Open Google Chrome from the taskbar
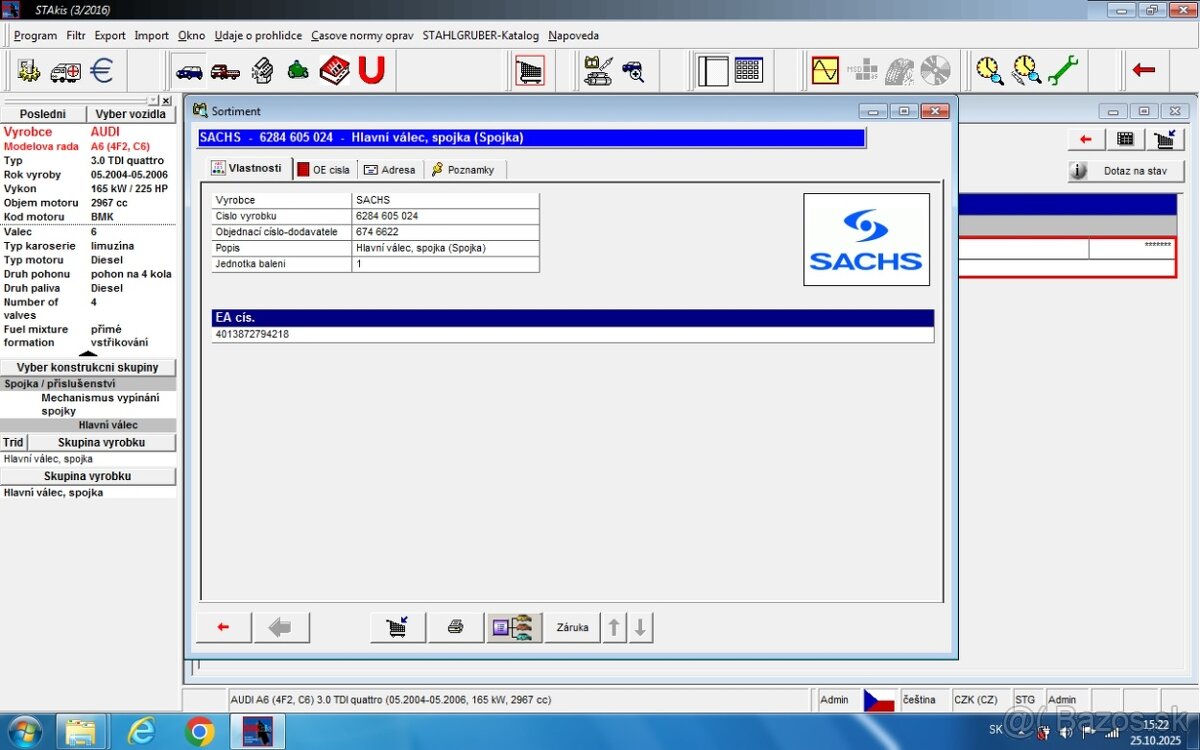This screenshot has height=750, width=1200. coord(198,732)
